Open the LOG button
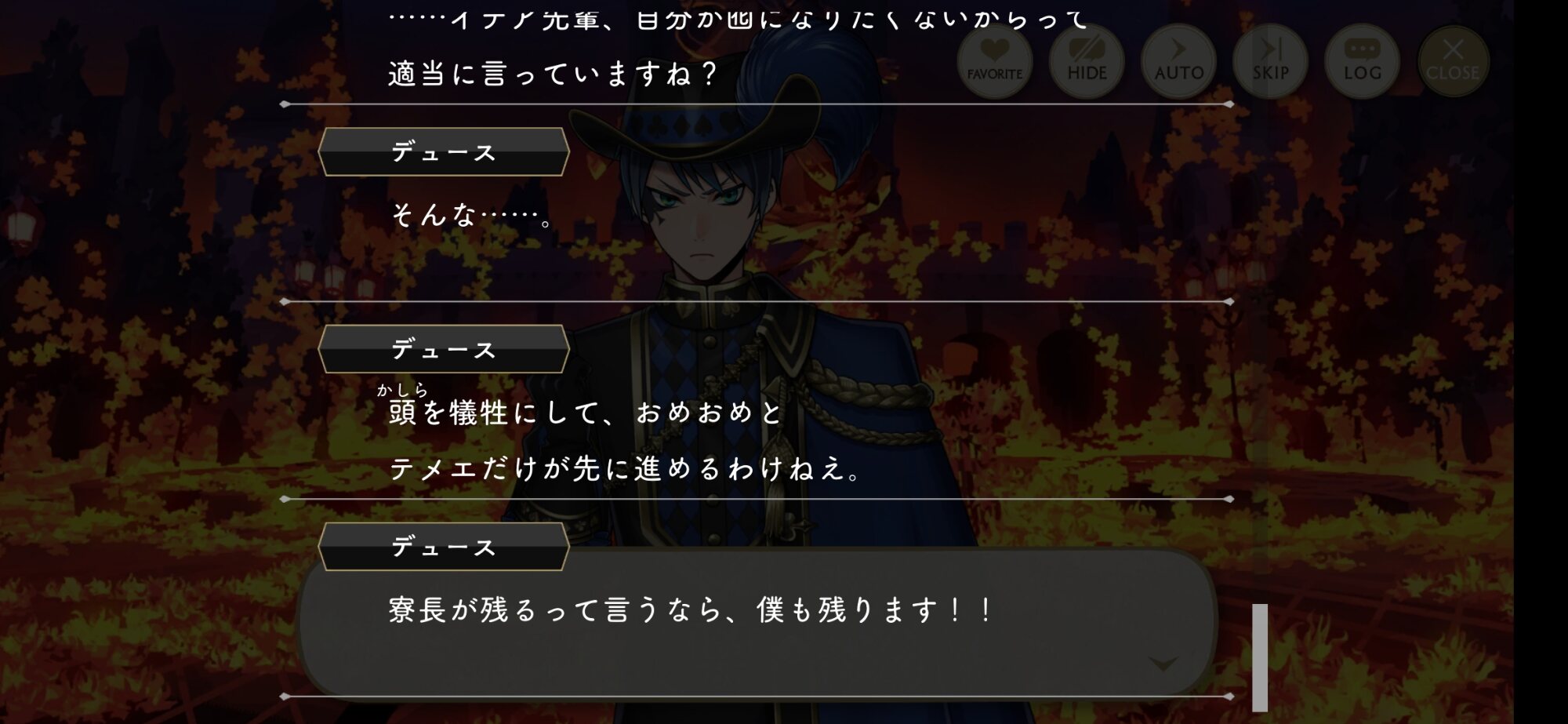 coord(1362,61)
